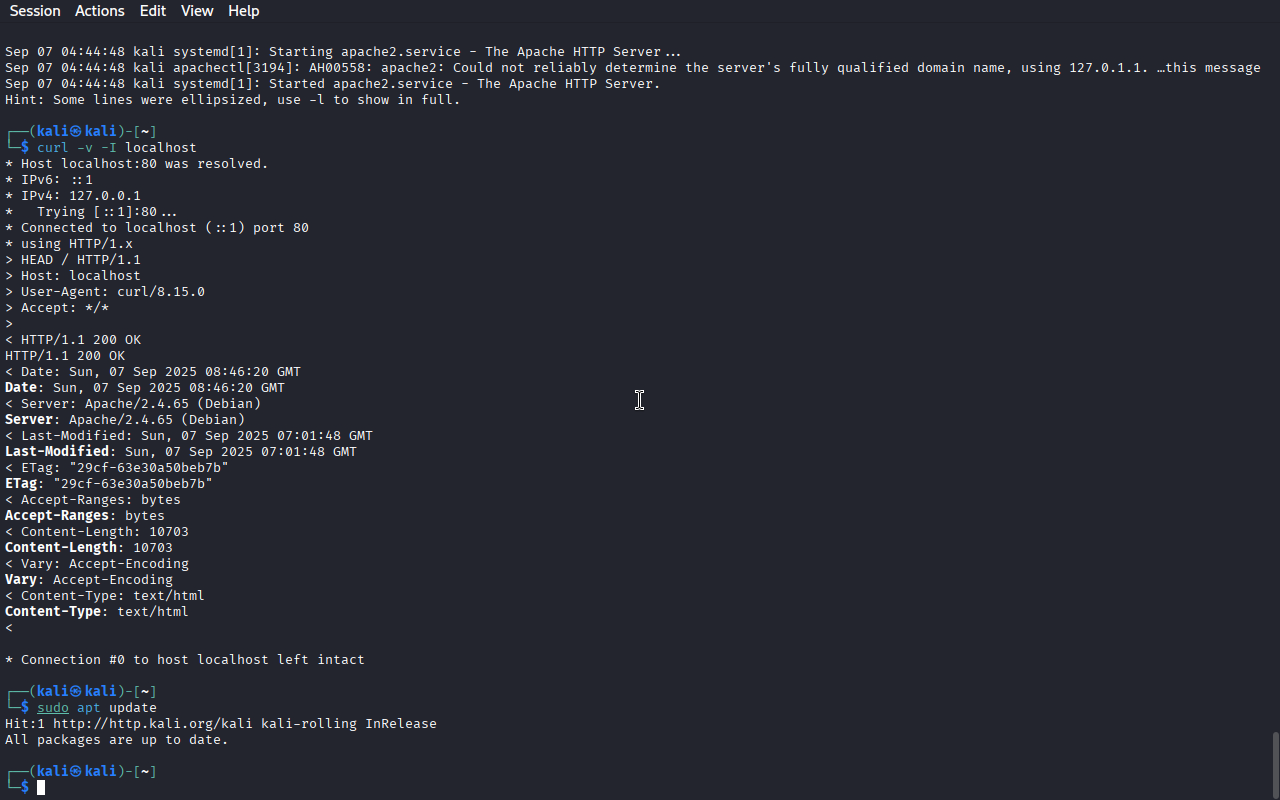Click the curl -v -I localhost command text

tap(117, 148)
